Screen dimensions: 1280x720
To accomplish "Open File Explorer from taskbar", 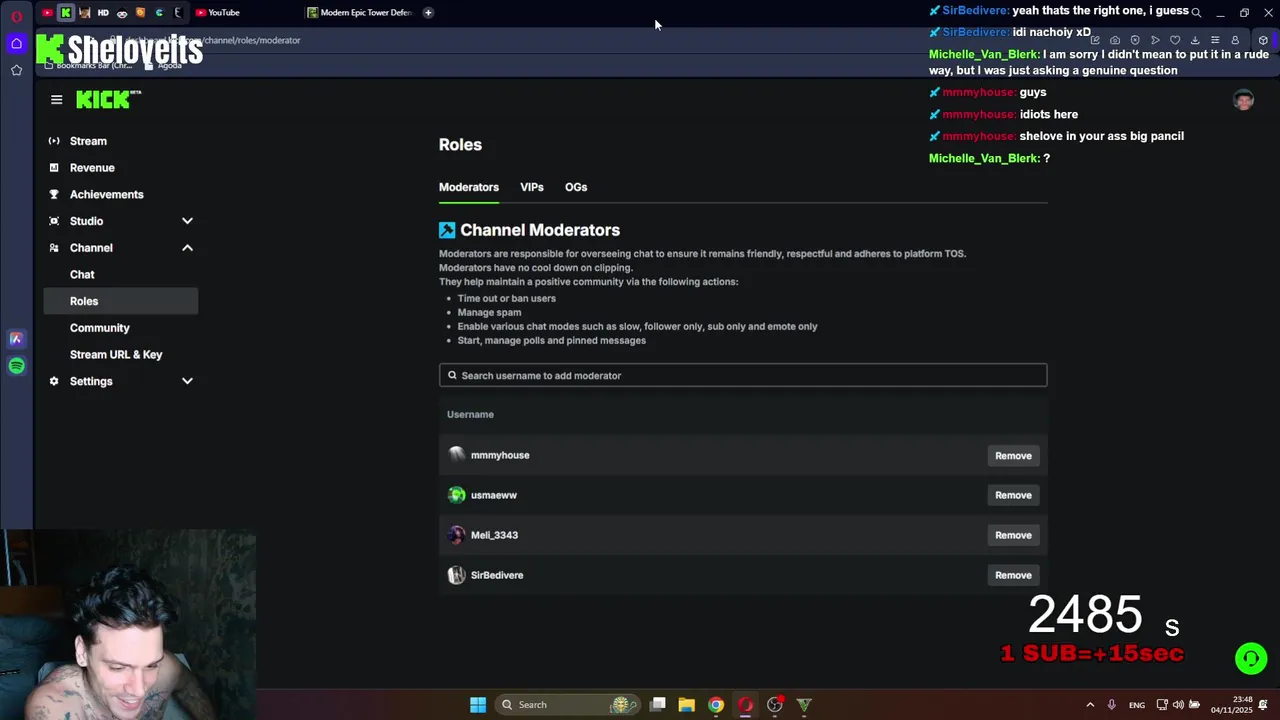I will (687, 705).
